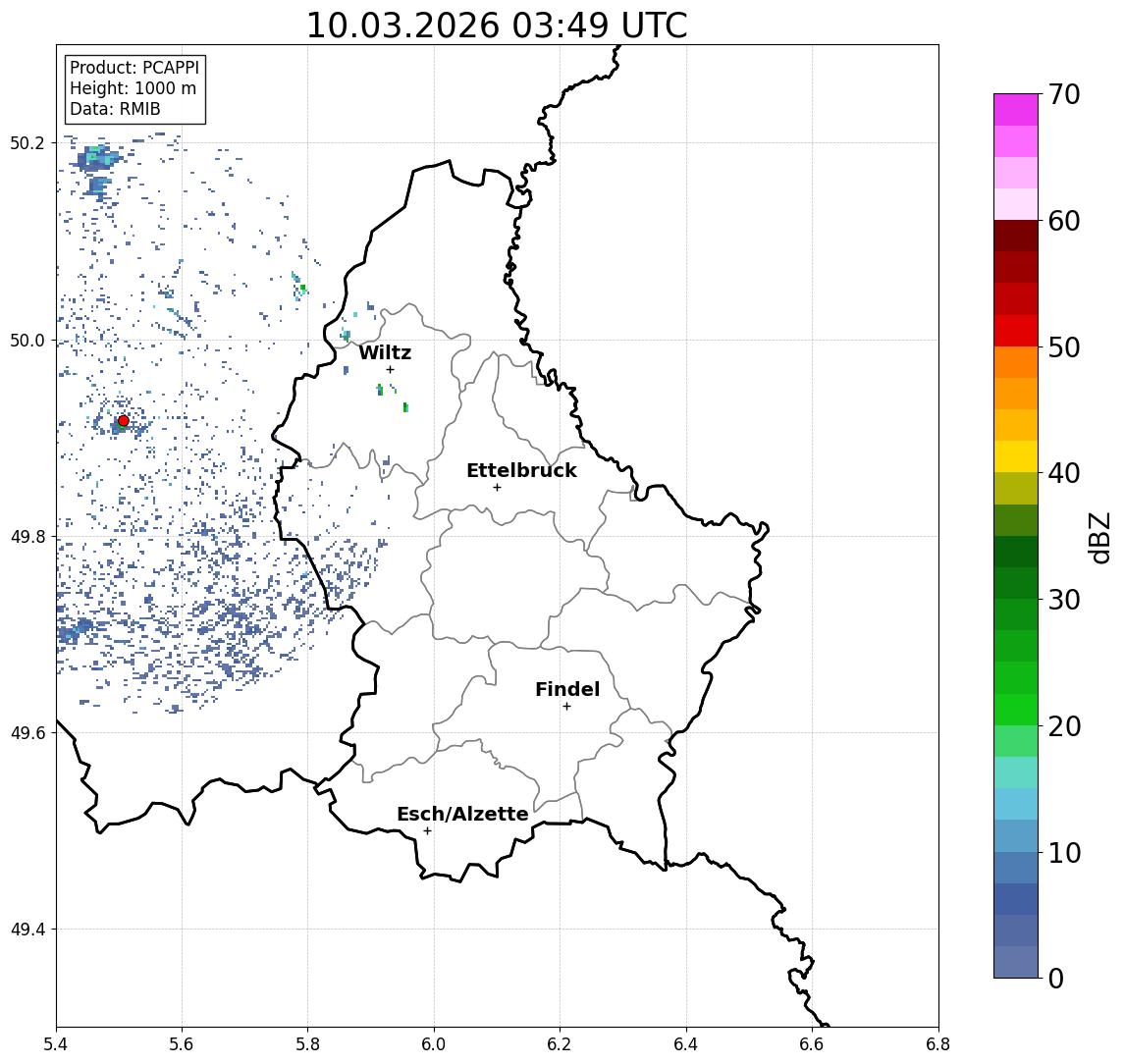Click the Wiltz station label
This screenshot has width=1124, height=1064.
(385, 352)
